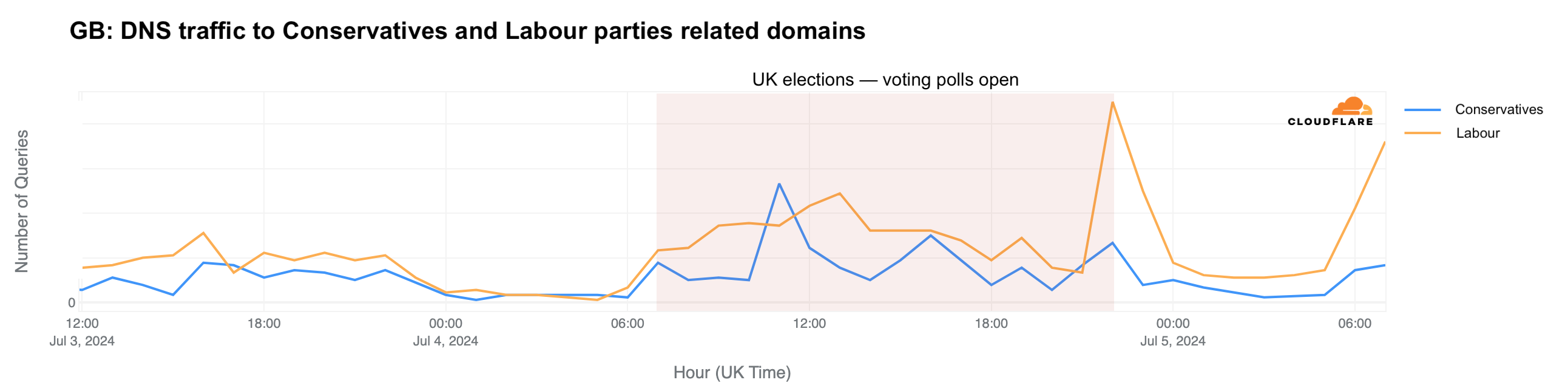Click the Labour line's tallest peak

[1113, 103]
